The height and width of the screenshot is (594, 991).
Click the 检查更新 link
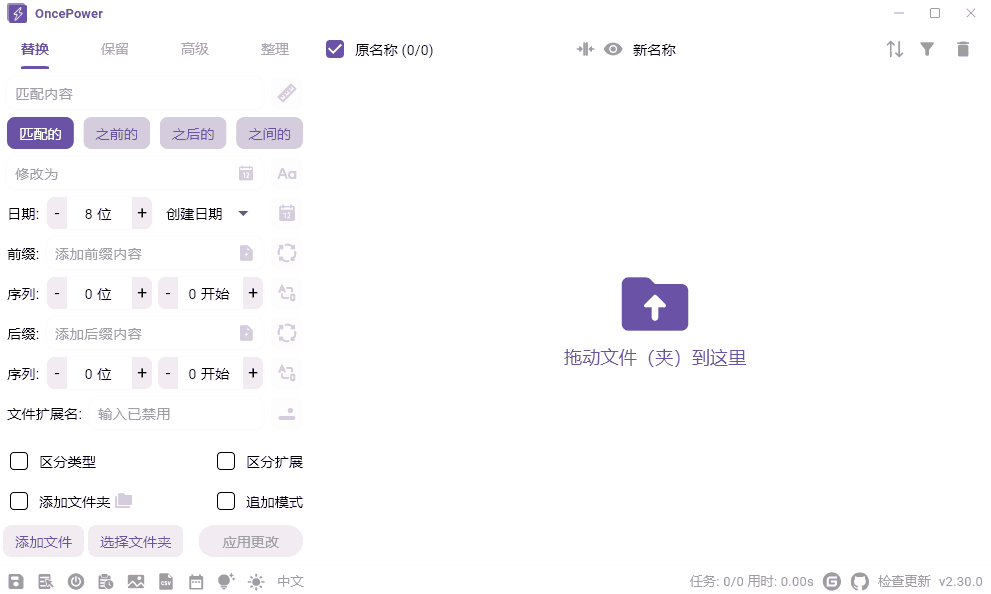click(x=904, y=581)
